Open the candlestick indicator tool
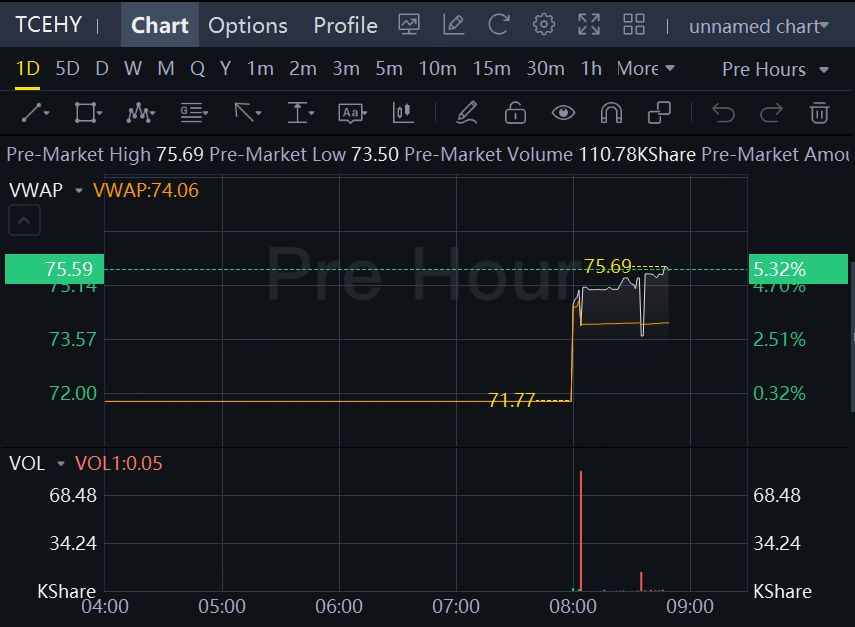855x627 pixels. point(403,113)
